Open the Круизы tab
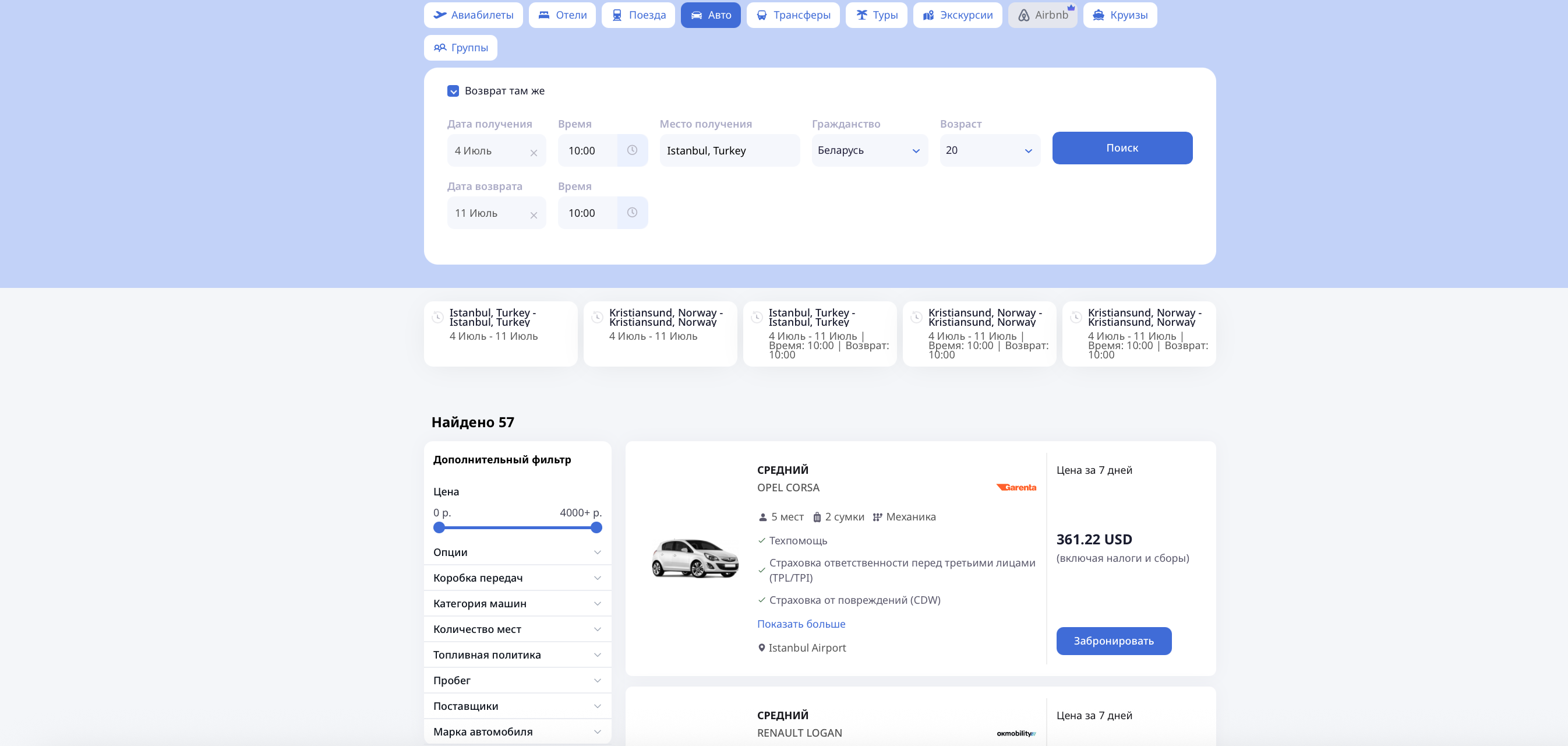1568x746 pixels. 1120,15
